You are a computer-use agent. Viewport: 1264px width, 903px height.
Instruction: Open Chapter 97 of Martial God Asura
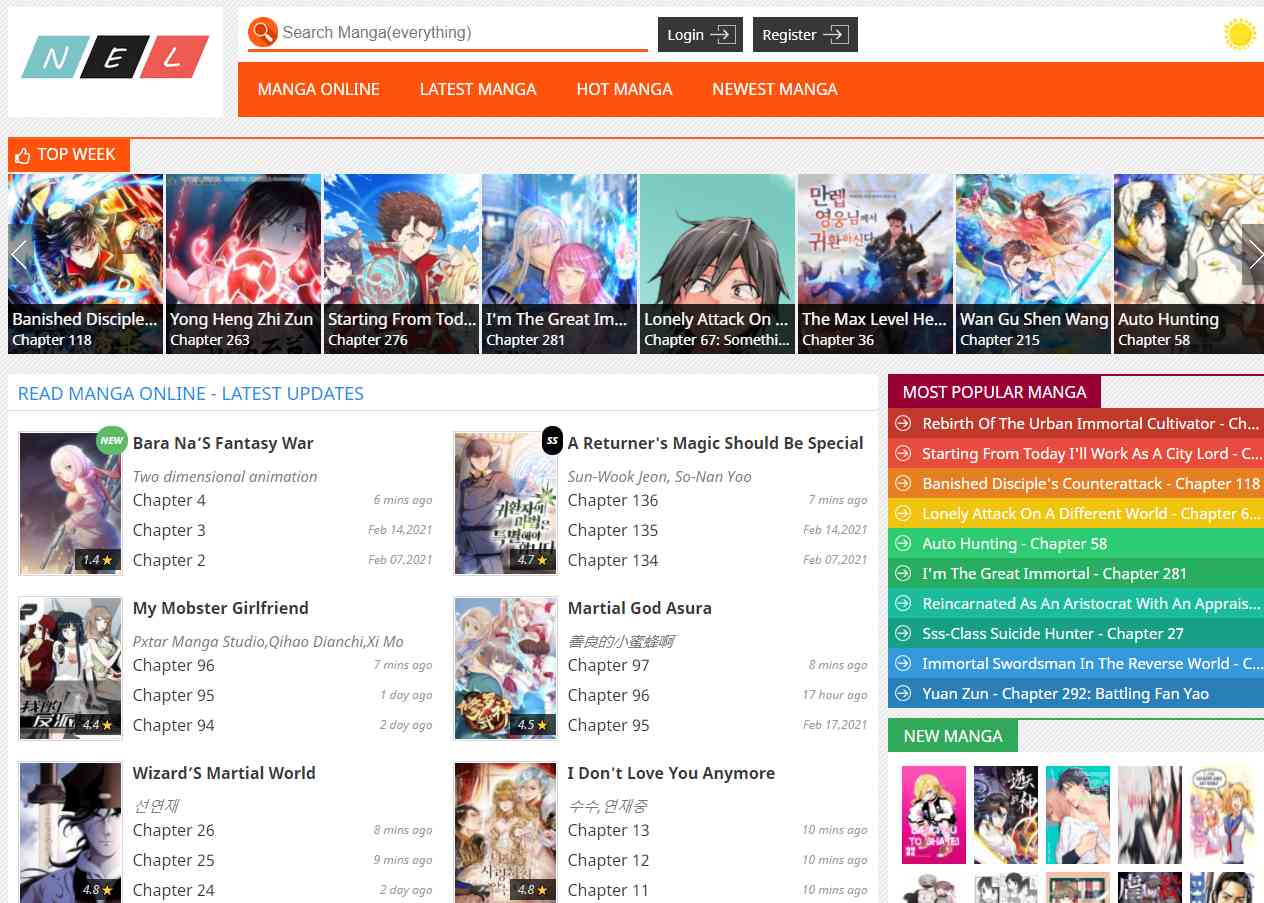pos(609,665)
